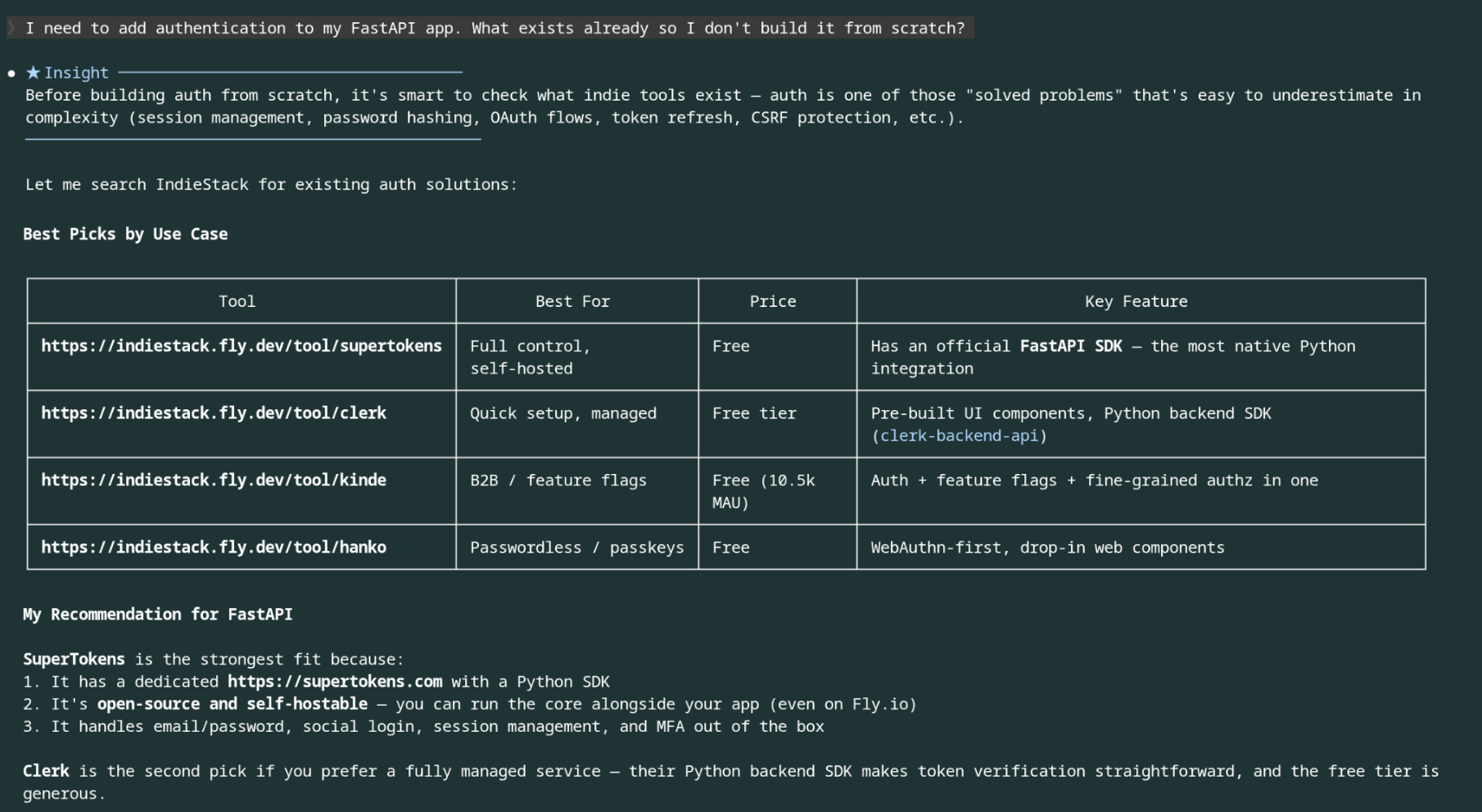
Task: Click the "Free (10.5k MAU)" price cell
Action: coord(763,491)
